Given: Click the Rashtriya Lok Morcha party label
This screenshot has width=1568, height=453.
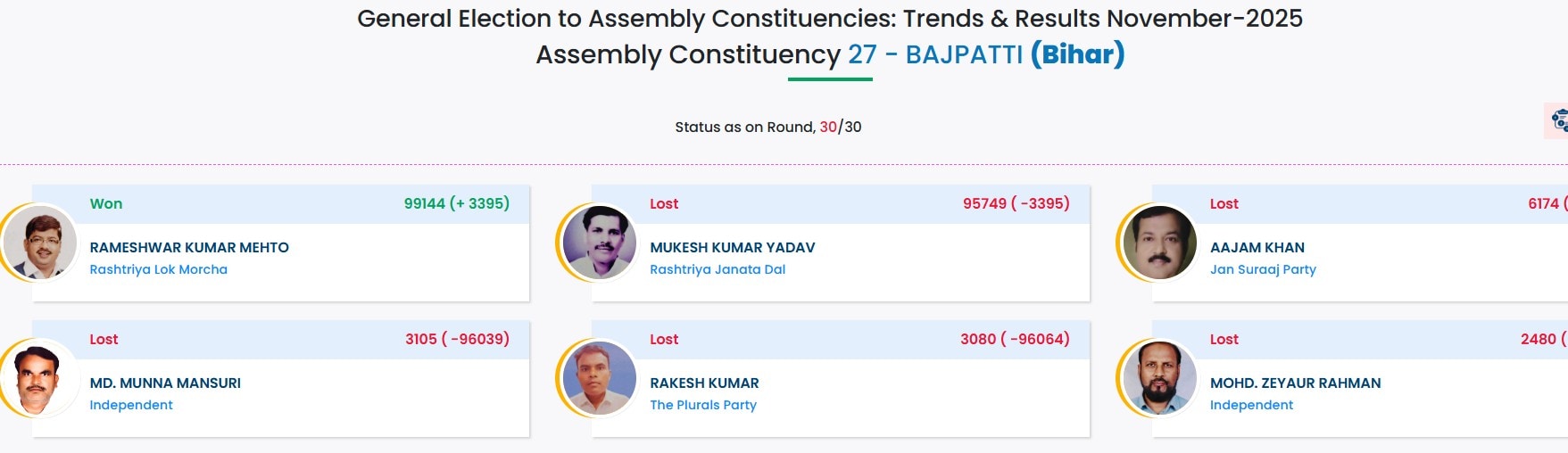Looking at the screenshot, I should point(158,269).
